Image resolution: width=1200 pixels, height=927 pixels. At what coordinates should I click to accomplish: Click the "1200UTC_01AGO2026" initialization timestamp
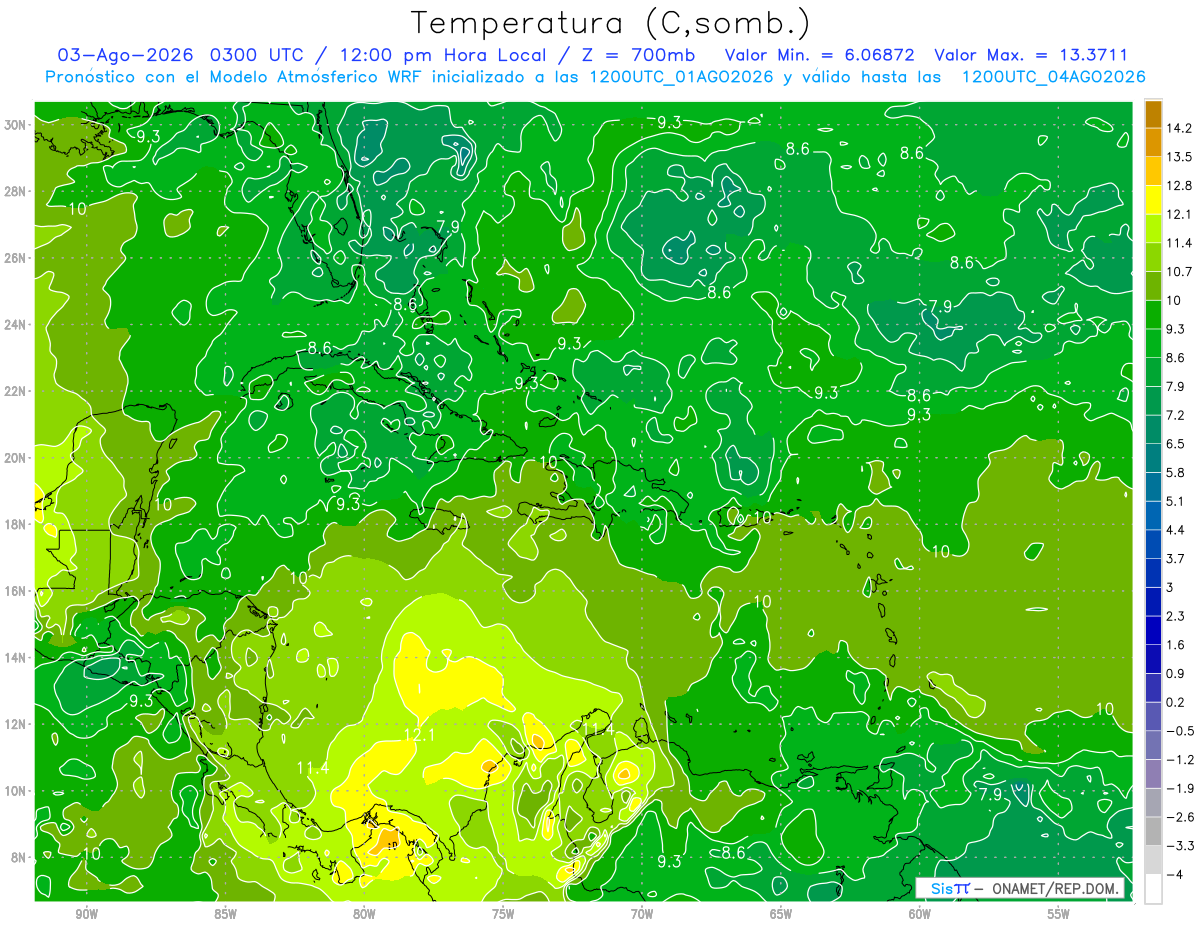682,77
